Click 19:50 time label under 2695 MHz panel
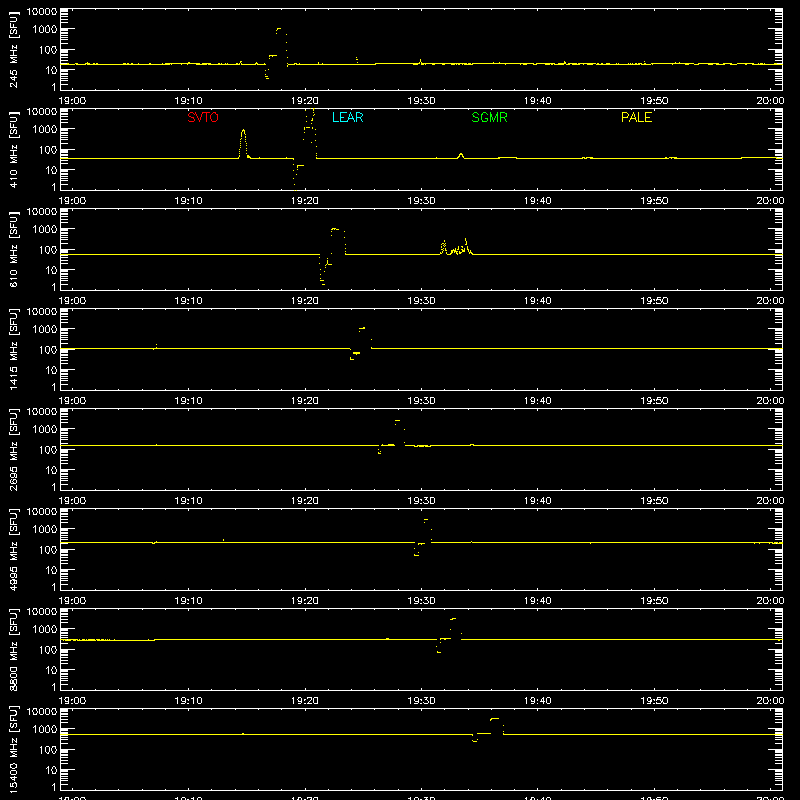 click(x=654, y=501)
